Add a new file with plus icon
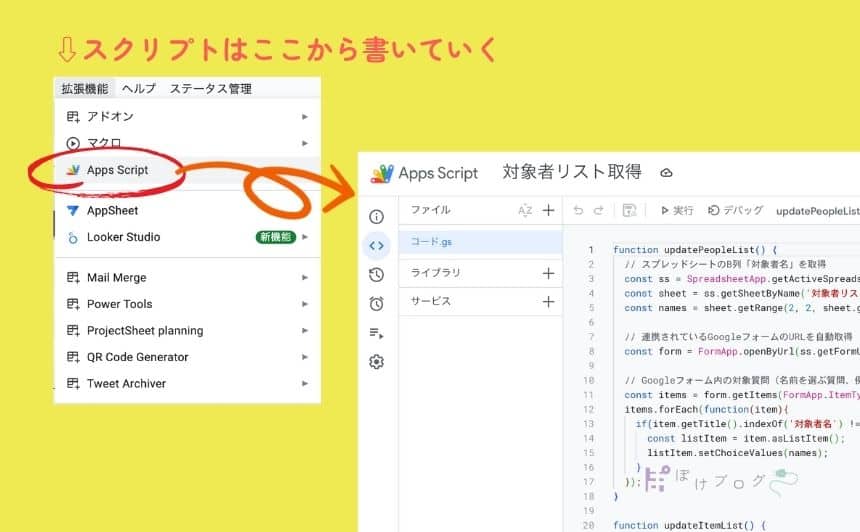The image size is (860, 532). click(548, 211)
